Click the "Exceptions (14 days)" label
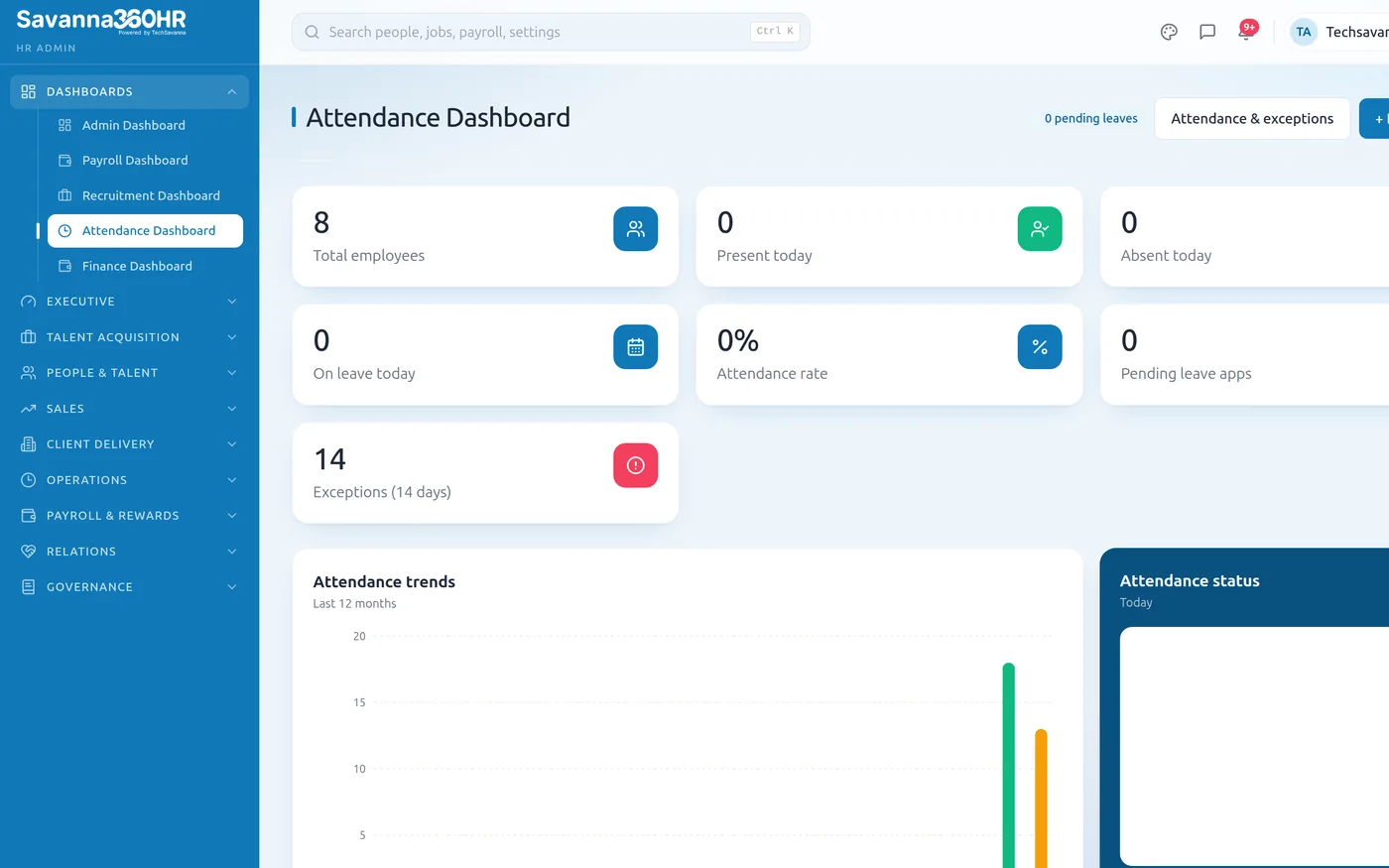1389x868 pixels. coord(382,492)
